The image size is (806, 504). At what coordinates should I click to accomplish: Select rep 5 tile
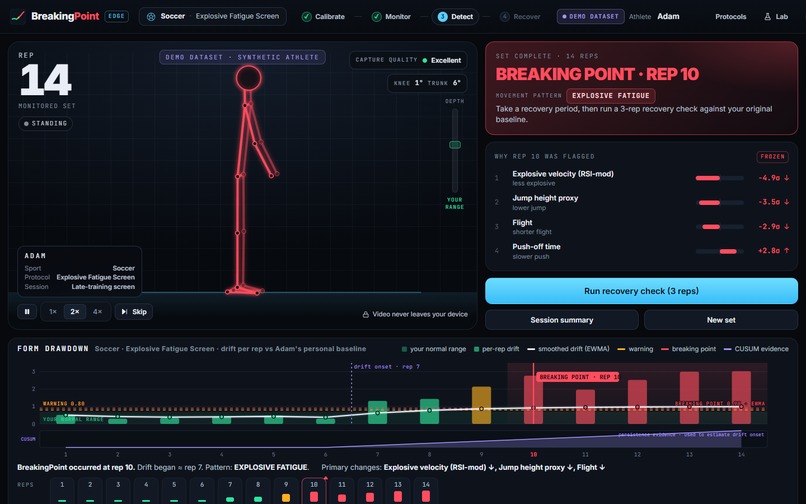tap(174, 491)
